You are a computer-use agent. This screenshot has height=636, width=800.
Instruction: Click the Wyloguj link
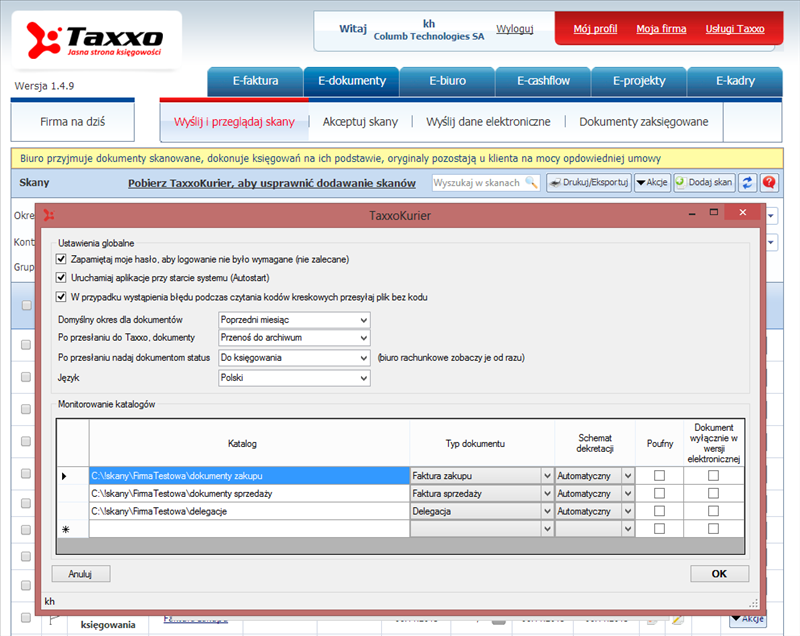514,29
